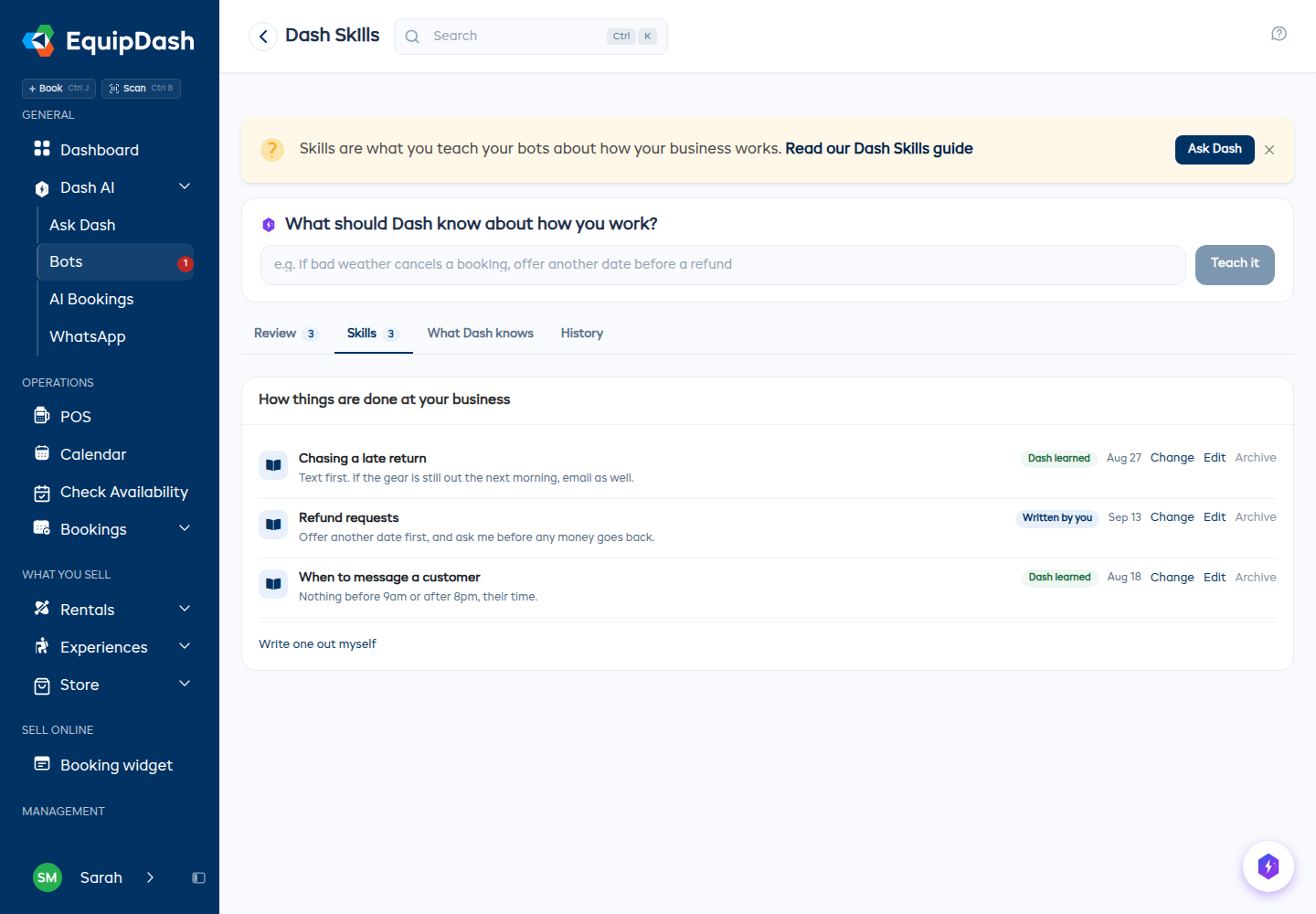
Task: Archive the Refund requests skill
Action: click(1256, 517)
